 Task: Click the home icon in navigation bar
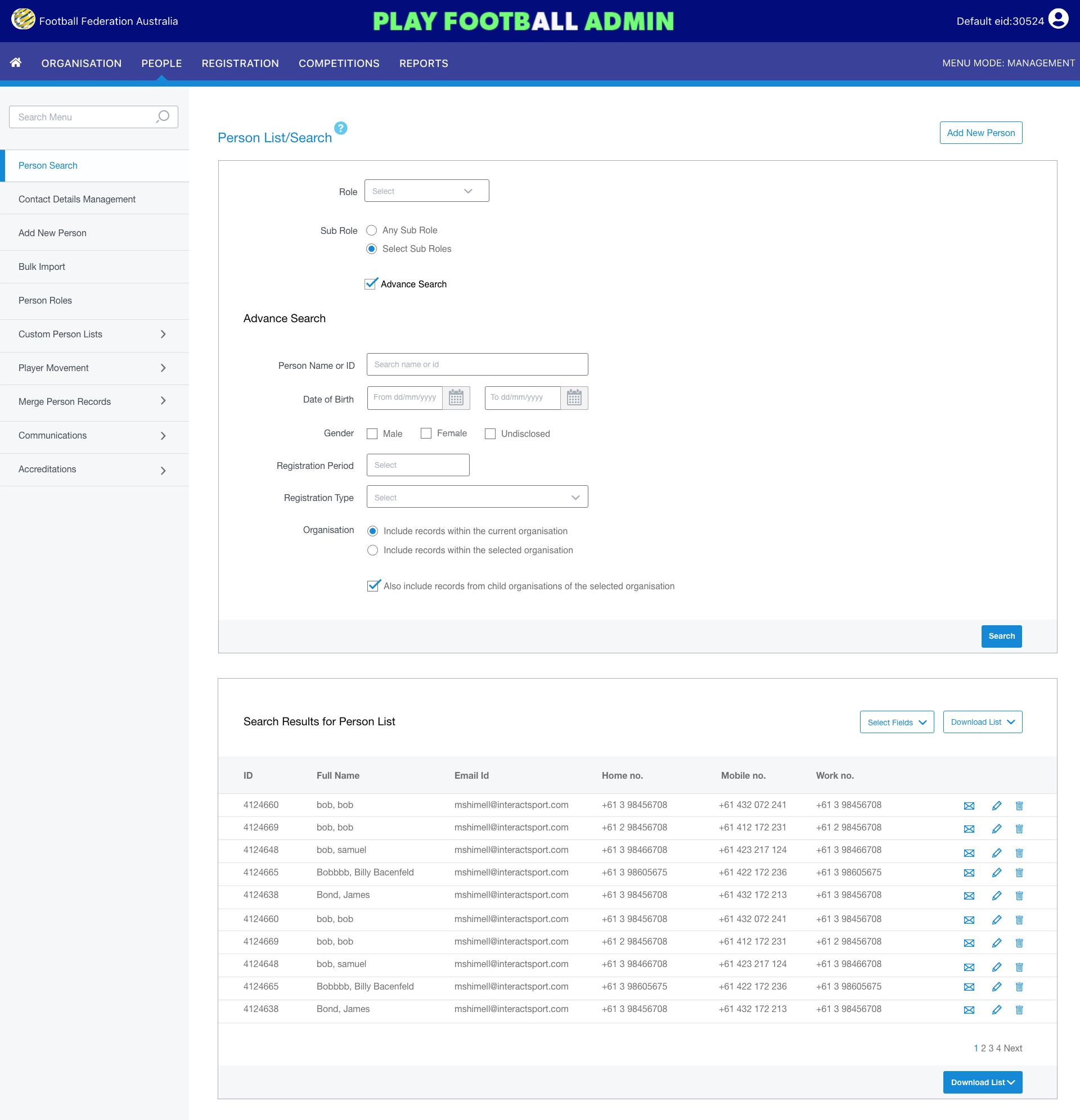tap(16, 63)
